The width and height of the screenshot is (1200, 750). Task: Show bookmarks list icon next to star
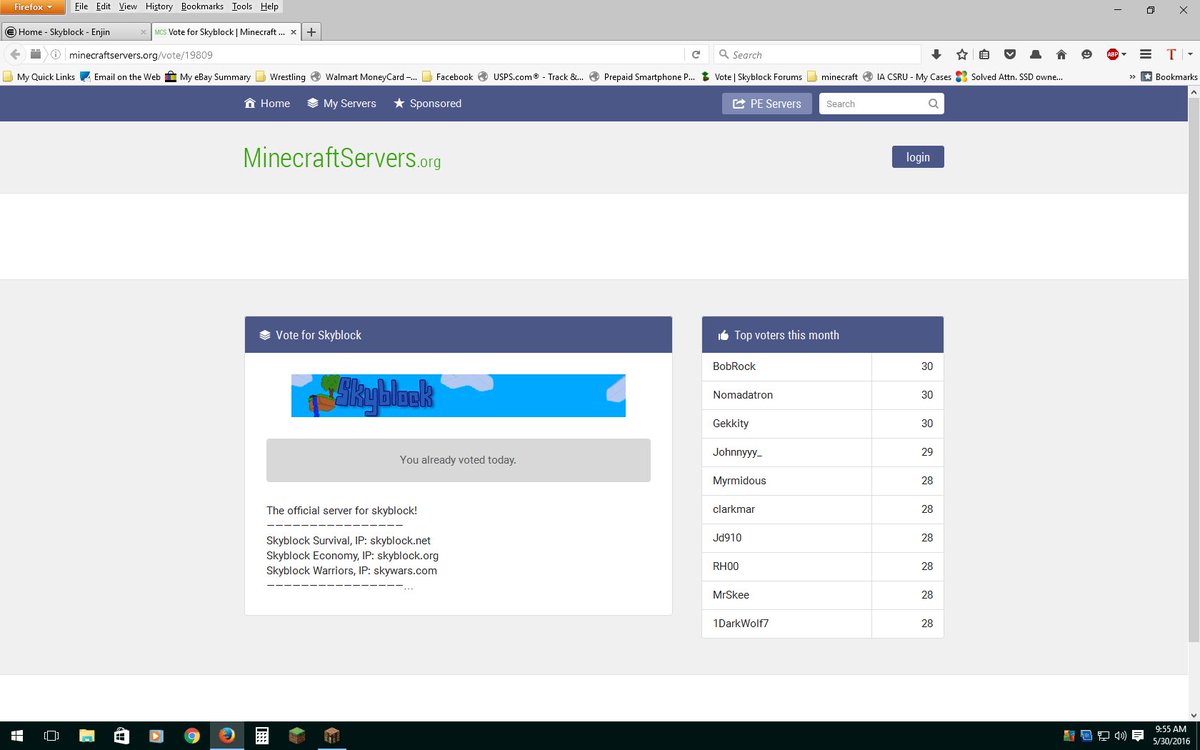985,54
